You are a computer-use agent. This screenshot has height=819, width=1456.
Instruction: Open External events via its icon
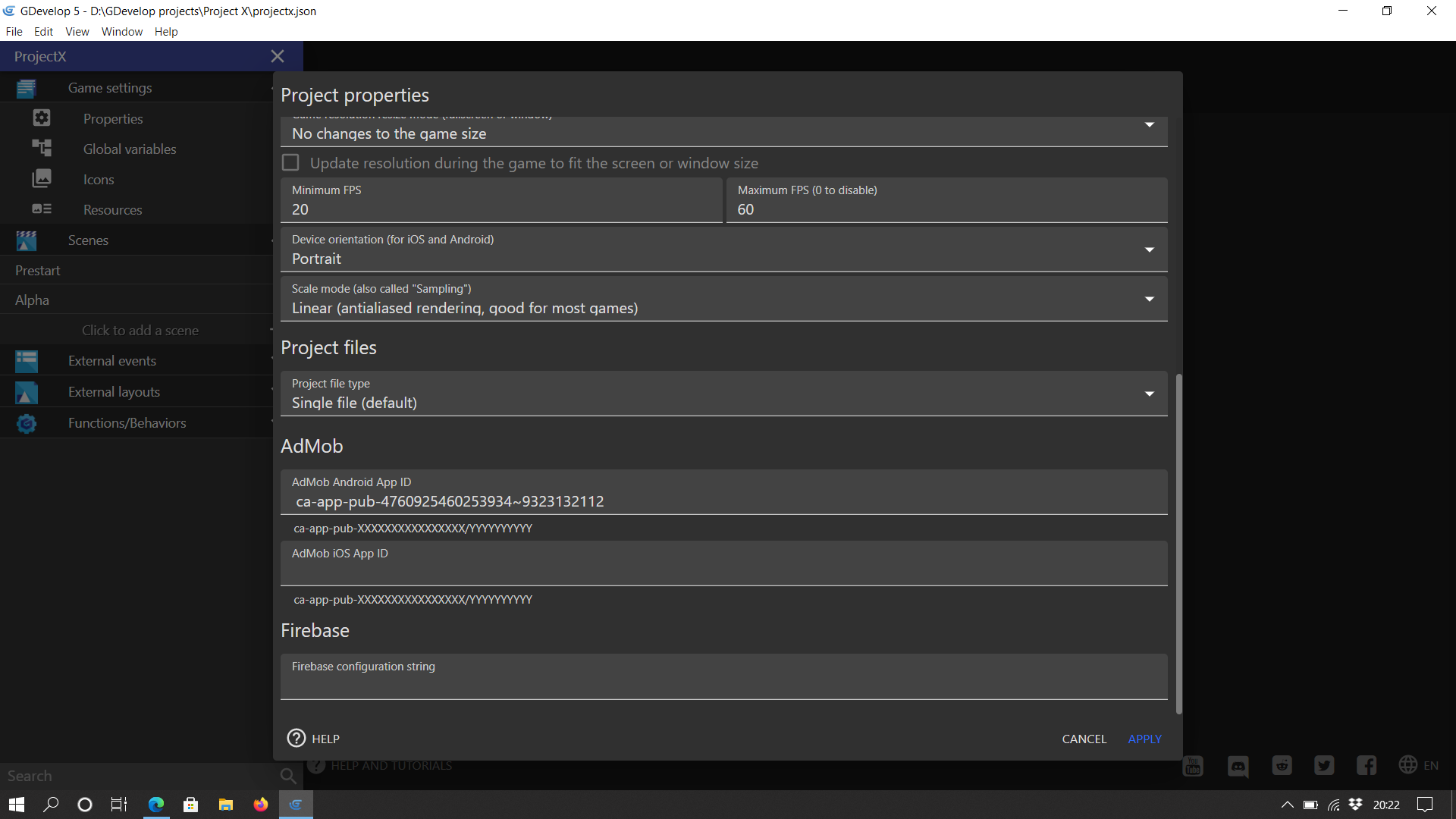[27, 361]
